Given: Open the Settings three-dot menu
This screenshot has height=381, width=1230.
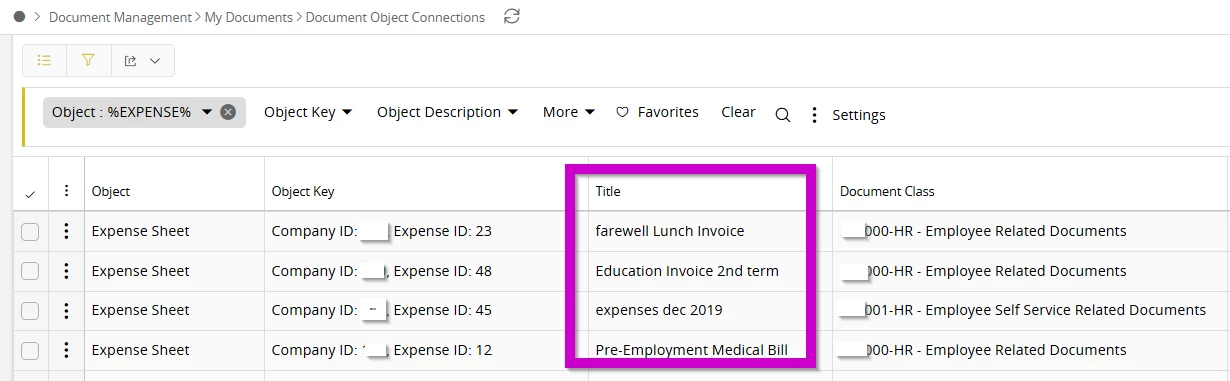Looking at the screenshot, I should tap(814, 115).
